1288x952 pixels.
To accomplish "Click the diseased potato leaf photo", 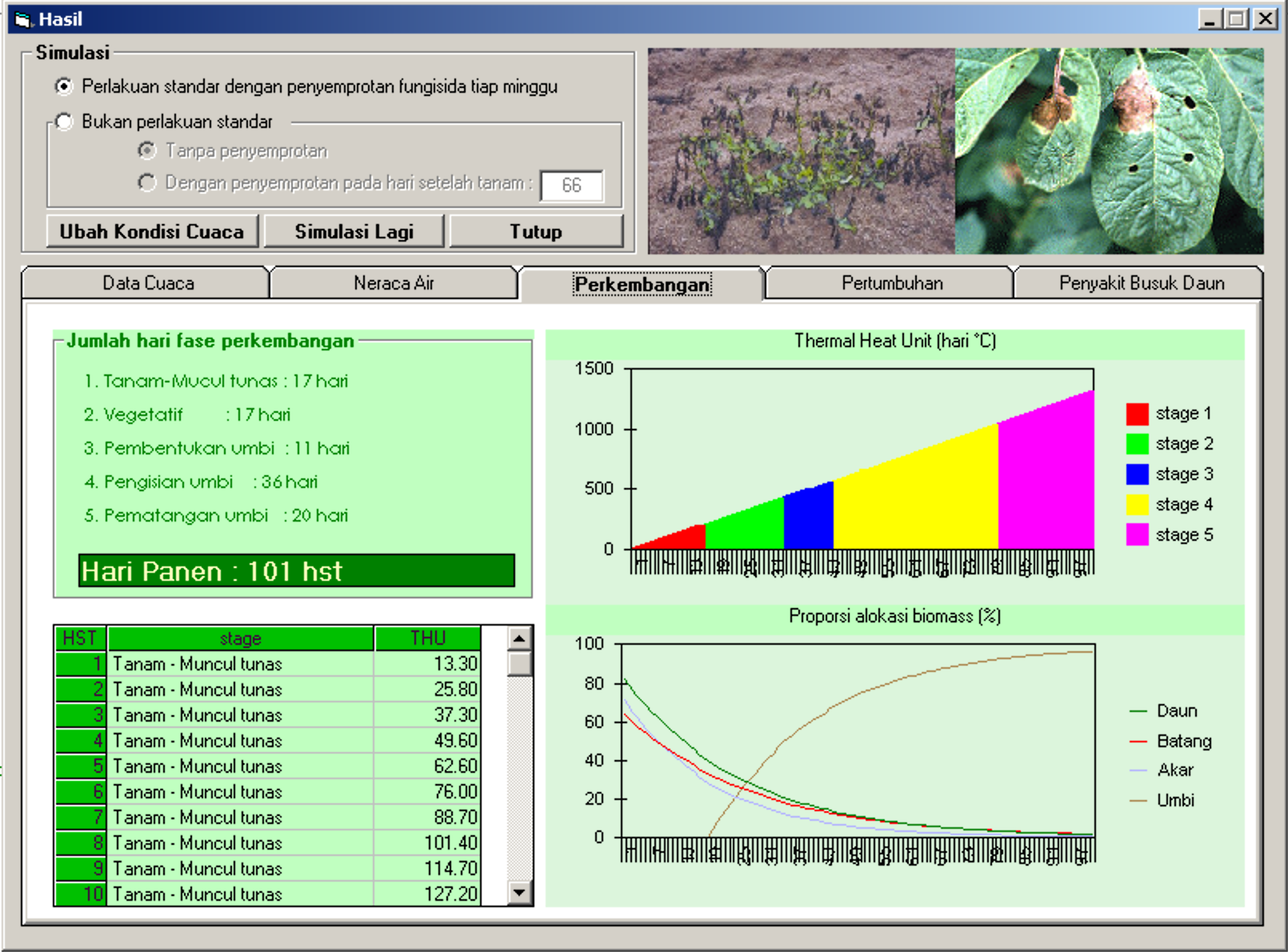I will tap(1109, 151).
